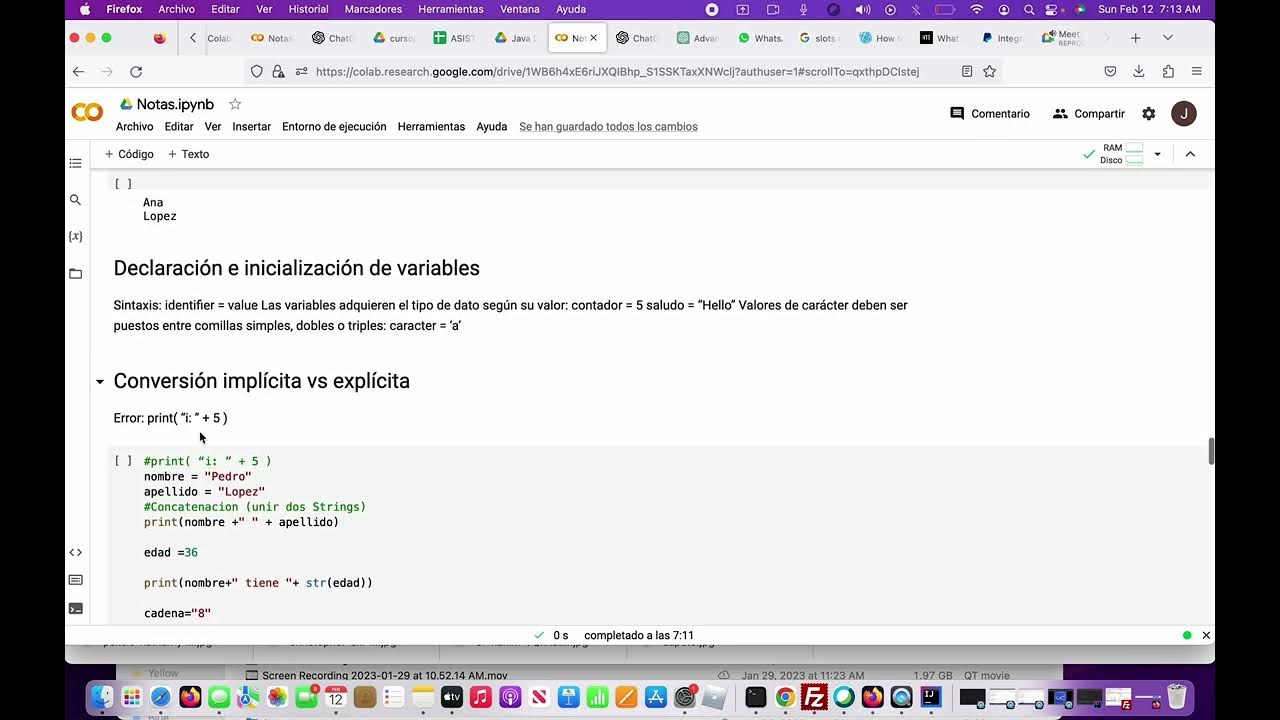Star the Notas.ipynb notebook
This screenshot has width=1280, height=720.
[235, 104]
